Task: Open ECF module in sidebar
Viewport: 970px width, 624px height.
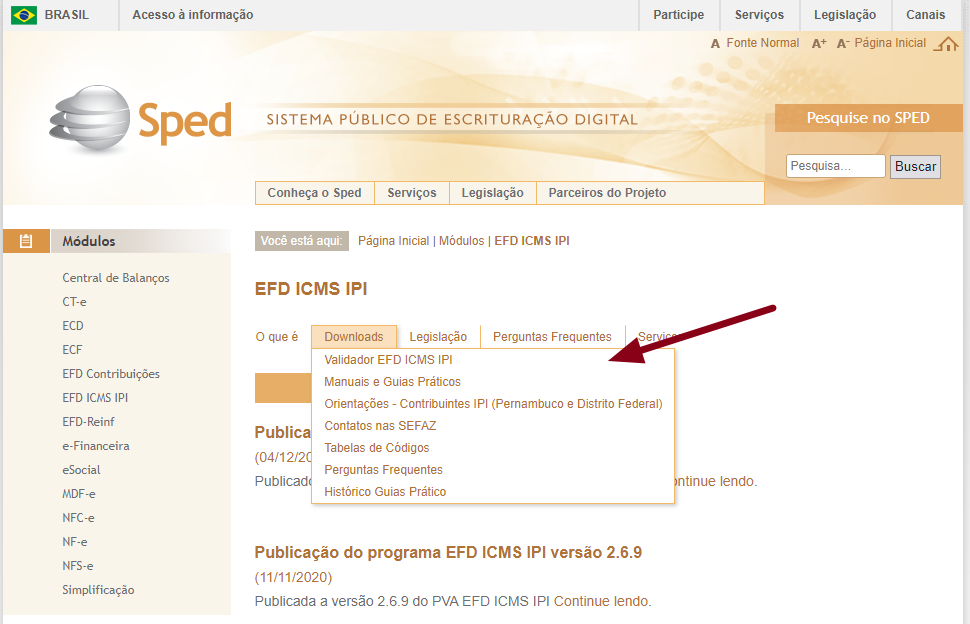Action: click(x=72, y=349)
